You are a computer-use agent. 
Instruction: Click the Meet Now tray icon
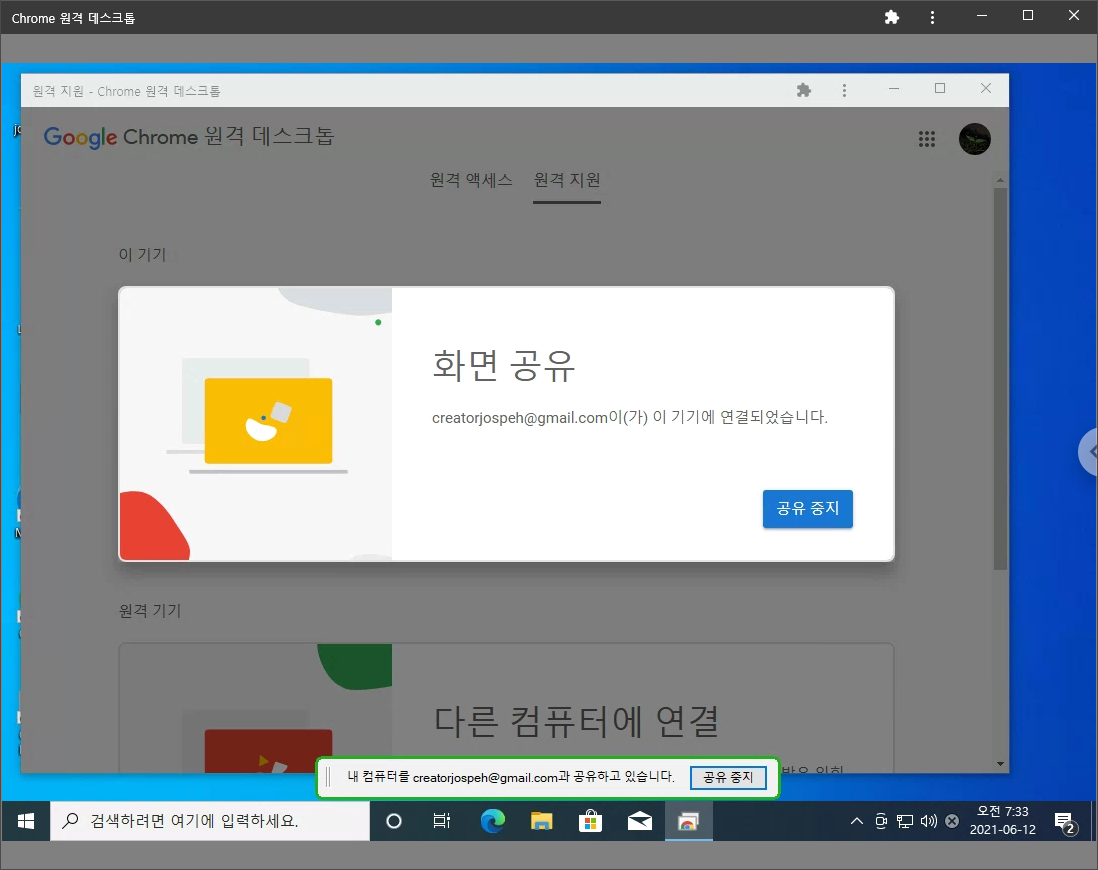(x=882, y=821)
